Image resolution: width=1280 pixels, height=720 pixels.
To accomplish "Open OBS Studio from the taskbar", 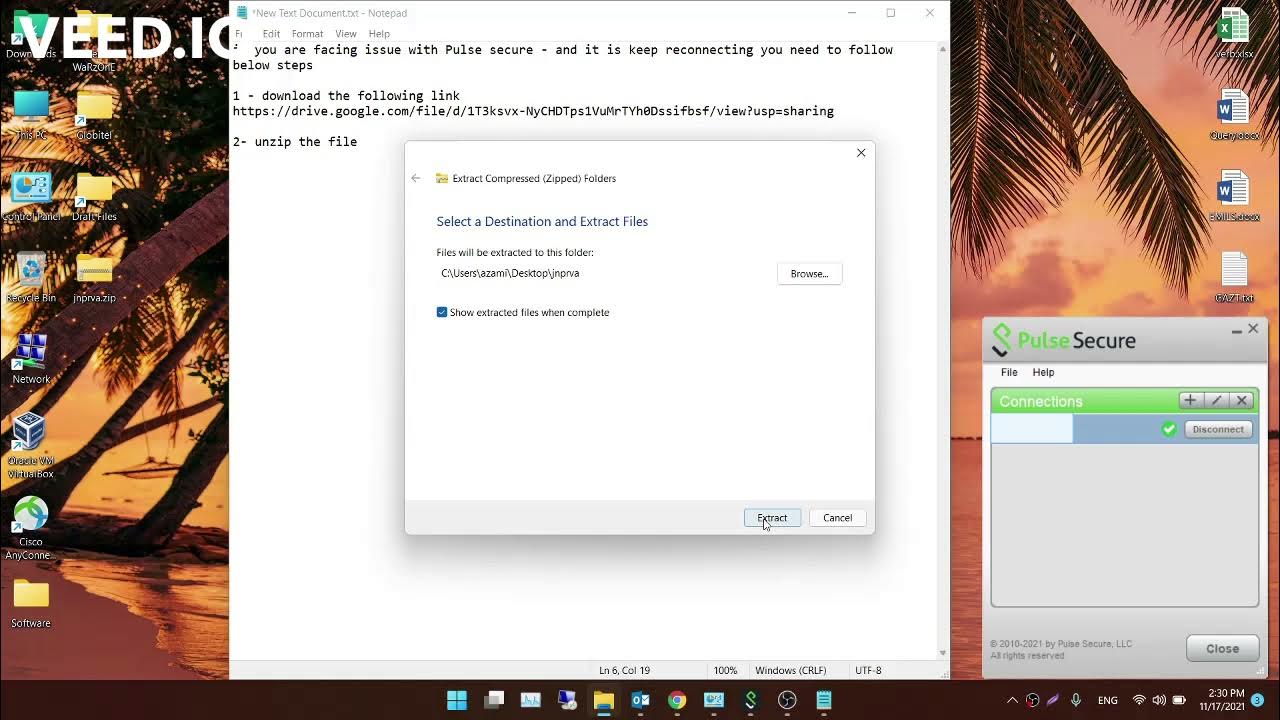I will click(787, 700).
